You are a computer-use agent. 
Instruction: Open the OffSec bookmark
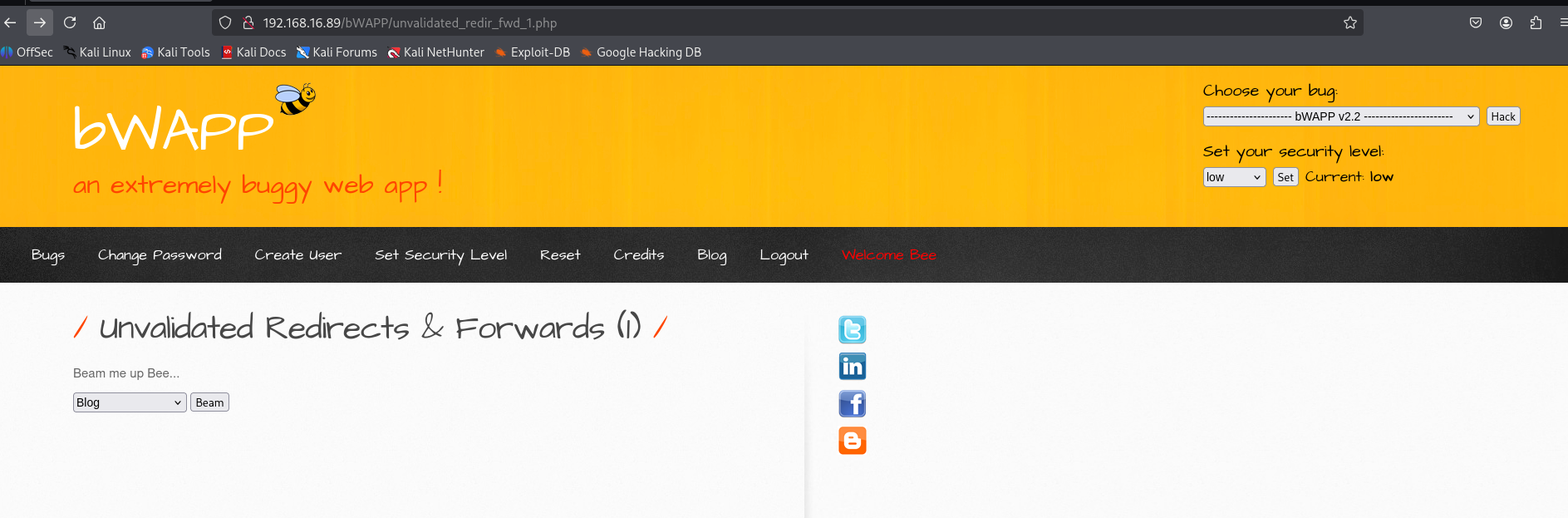[27, 52]
